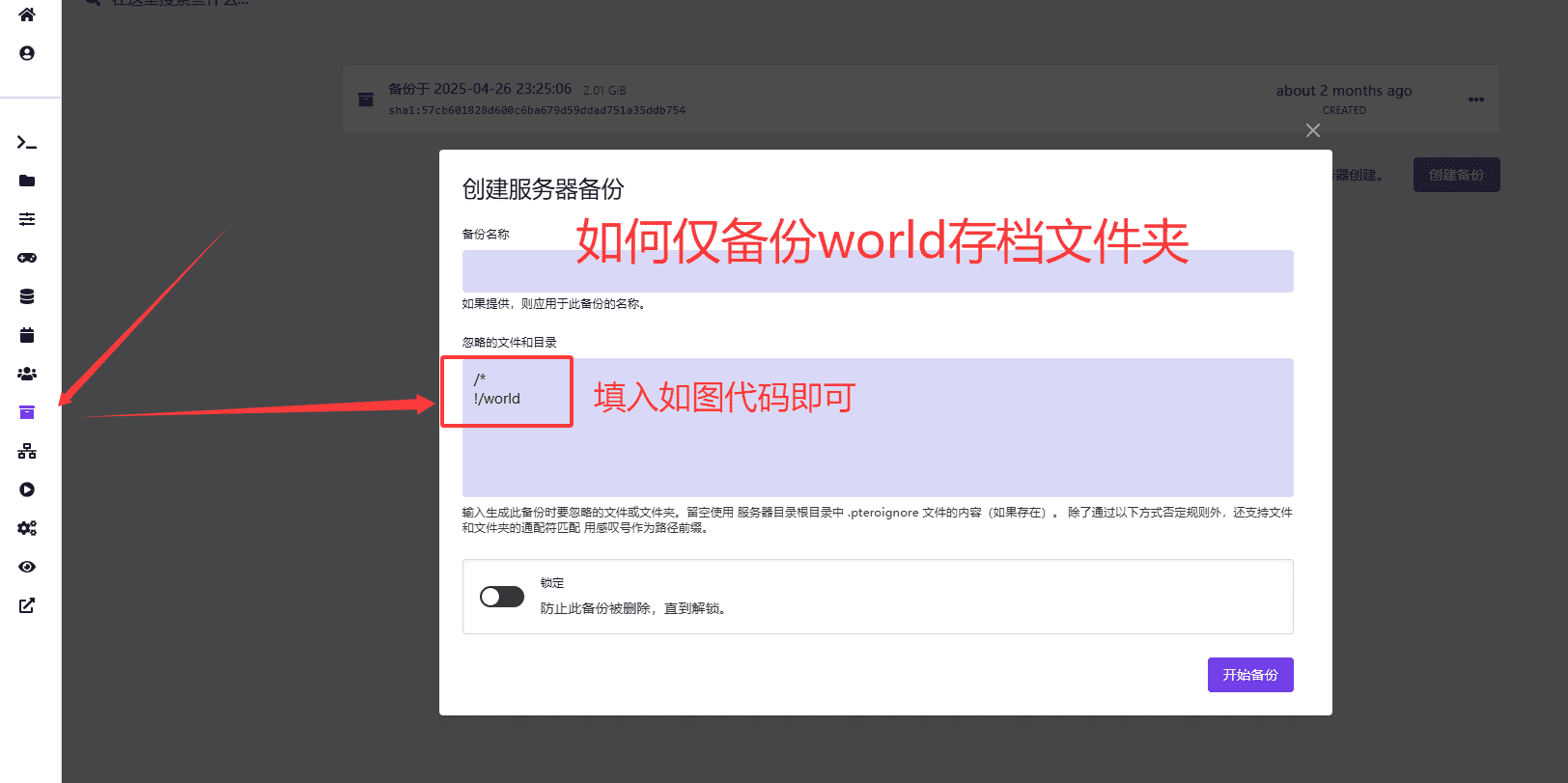Open the gamepad icon in sidebar

pyautogui.click(x=27, y=258)
